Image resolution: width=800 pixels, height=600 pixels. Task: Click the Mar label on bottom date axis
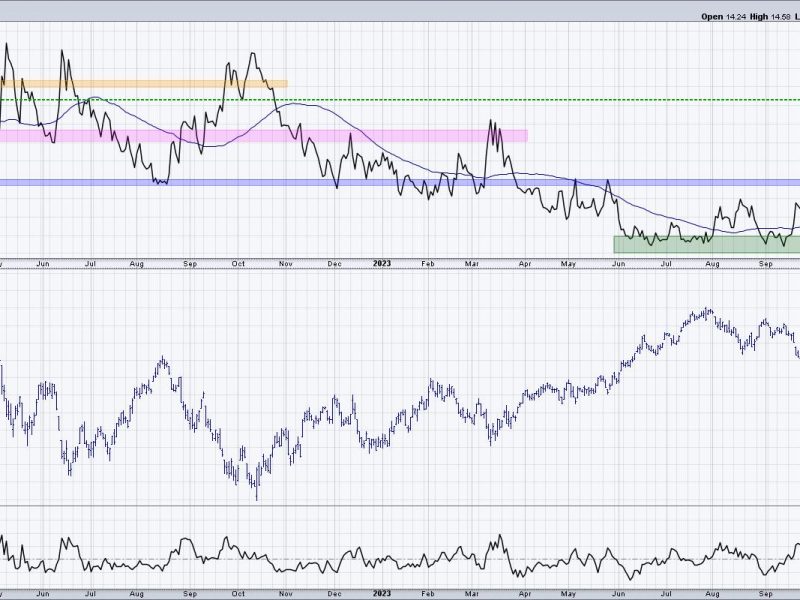point(472,594)
